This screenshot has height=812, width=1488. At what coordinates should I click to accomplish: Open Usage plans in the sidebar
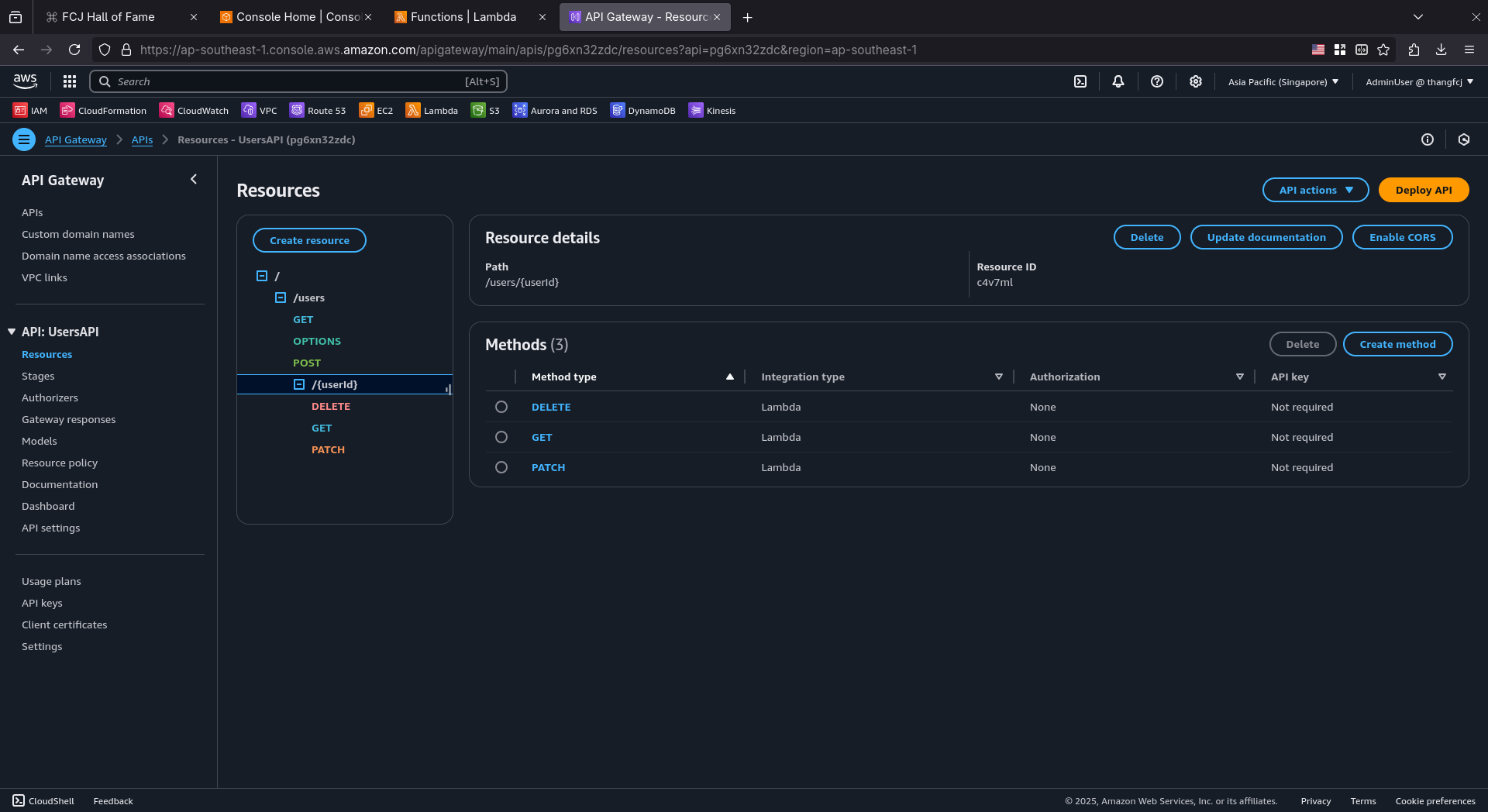(51, 581)
